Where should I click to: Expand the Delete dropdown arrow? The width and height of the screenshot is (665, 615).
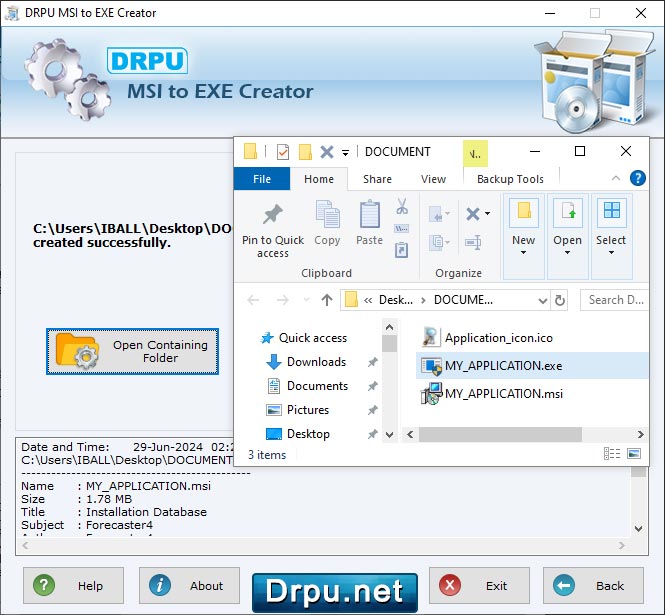[x=487, y=213]
